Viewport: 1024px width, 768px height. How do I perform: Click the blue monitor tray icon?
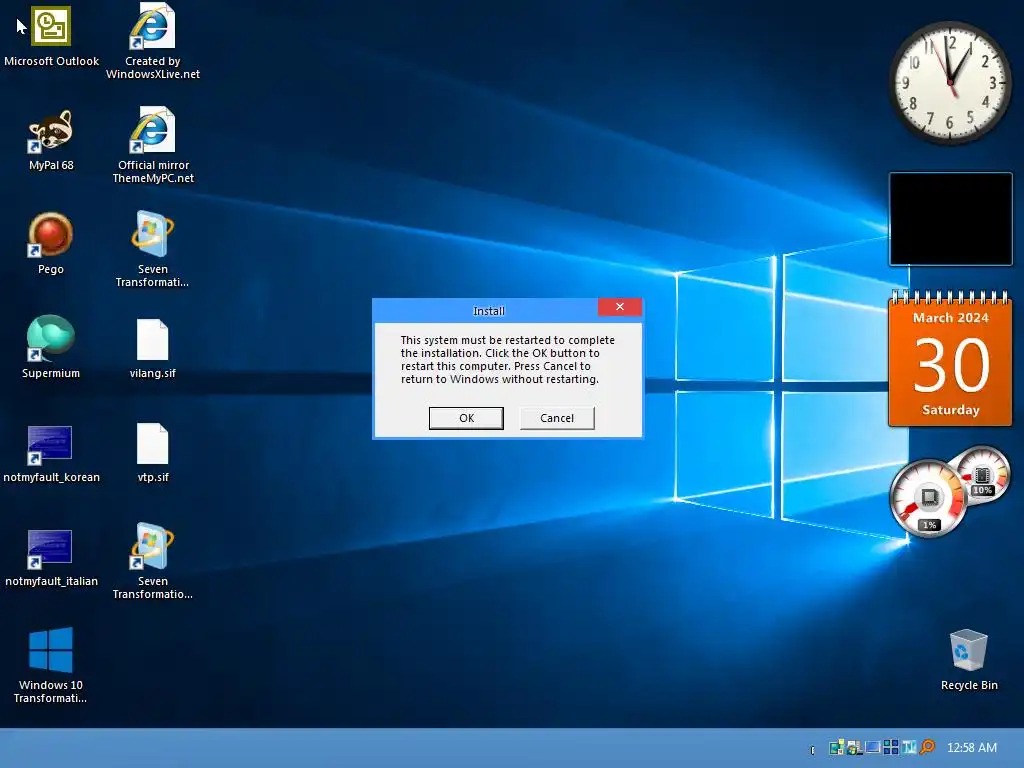(x=872, y=747)
